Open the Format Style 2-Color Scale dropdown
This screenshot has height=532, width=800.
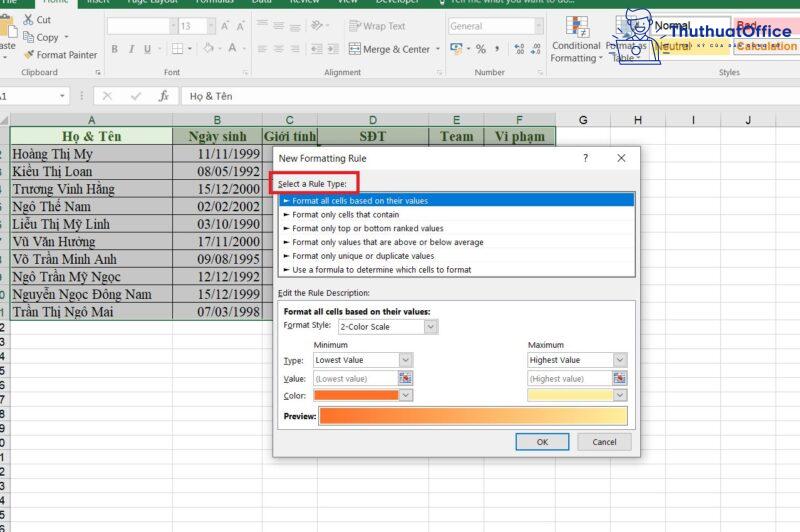[431, 326]
